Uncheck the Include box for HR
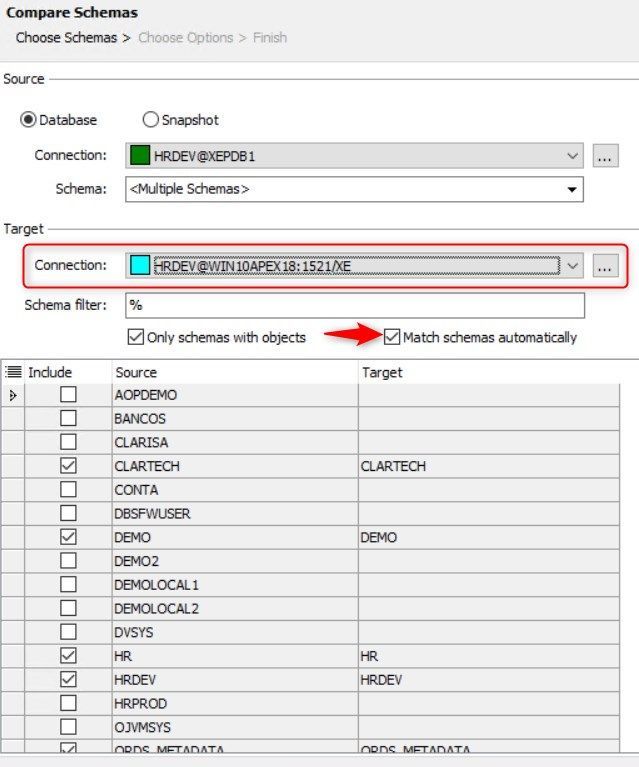This screenshot has height=767, width=639. (x=68, y=655)
